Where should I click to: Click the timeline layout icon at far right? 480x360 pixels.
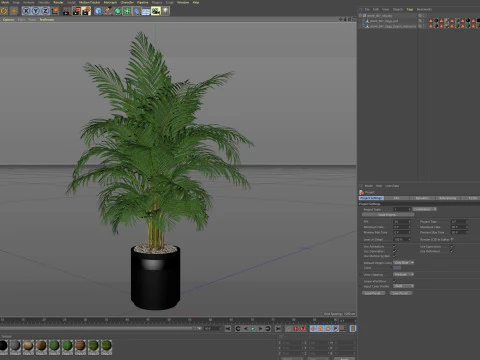point(353,329)
